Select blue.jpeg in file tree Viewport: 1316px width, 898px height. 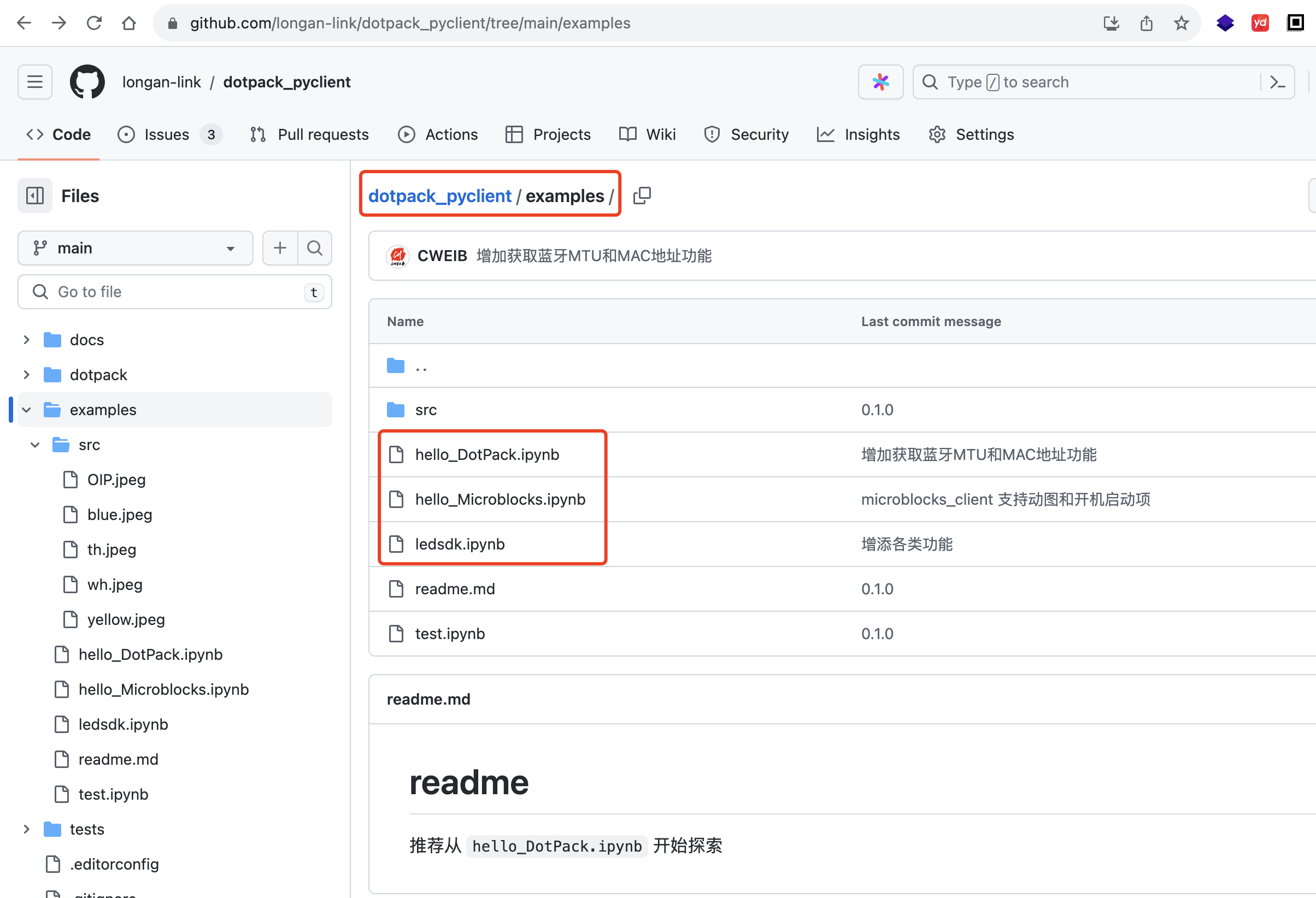point(120,515)
